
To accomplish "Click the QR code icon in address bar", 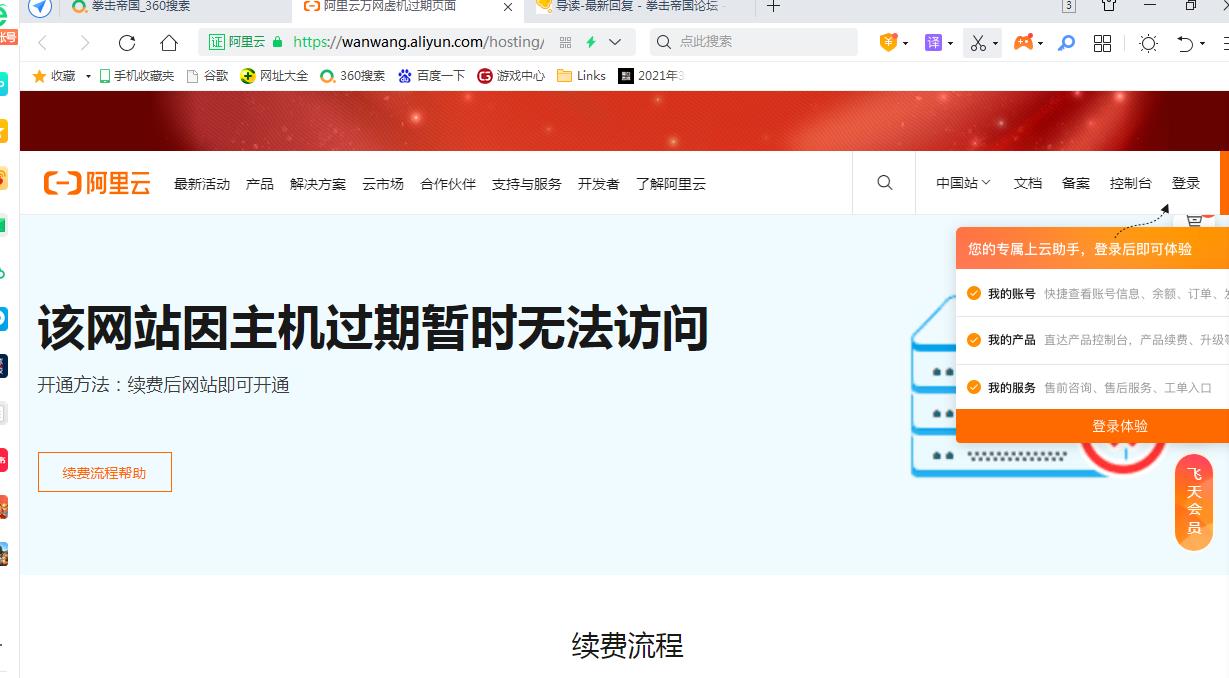I will click(x=565, y=42).
